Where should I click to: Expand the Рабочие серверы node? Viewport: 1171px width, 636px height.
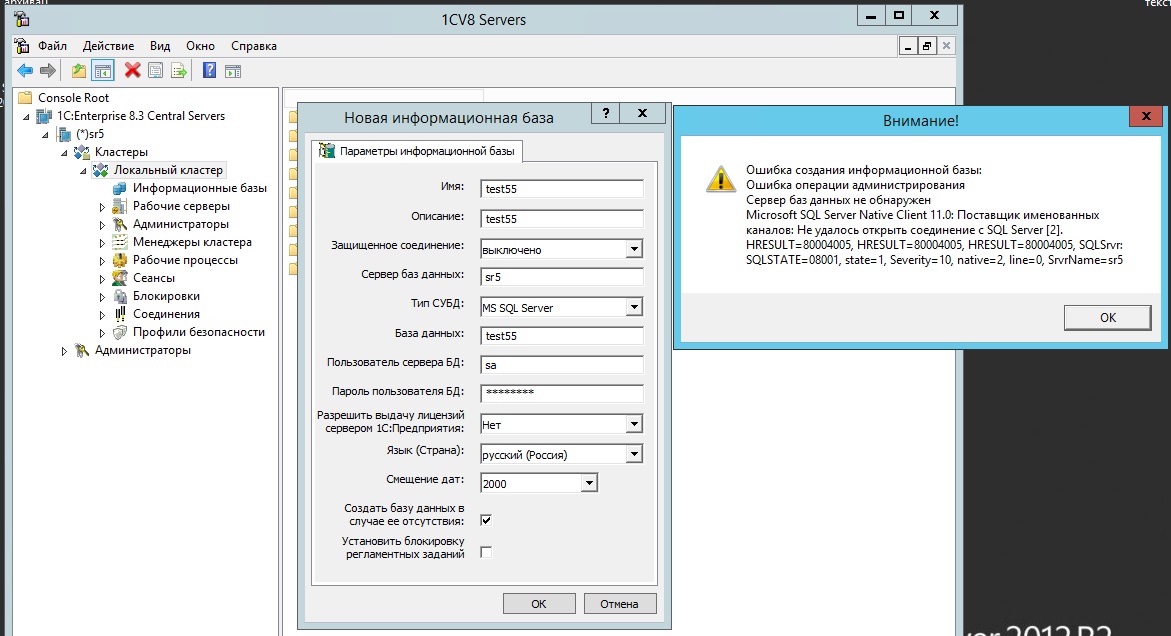click(102, 207)
